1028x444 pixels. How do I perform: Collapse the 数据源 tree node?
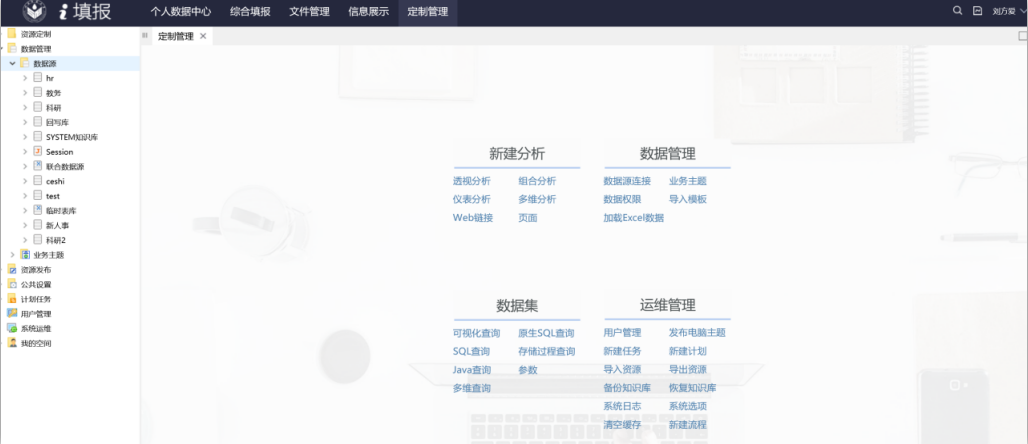click(x=12, y=63)
